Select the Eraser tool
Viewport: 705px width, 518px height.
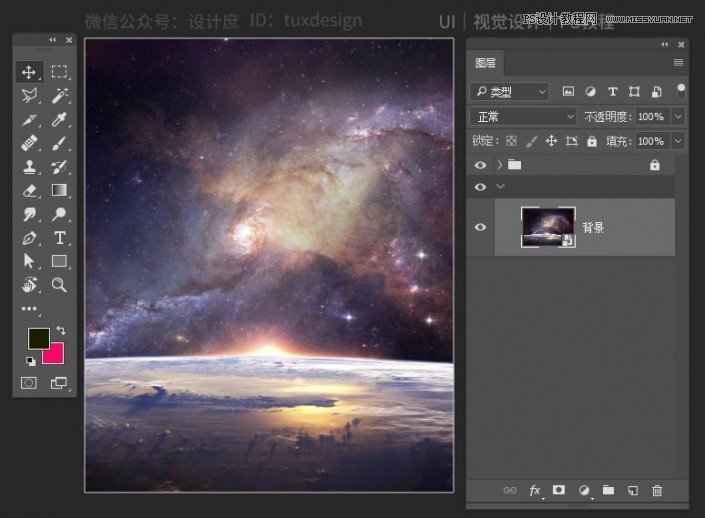[29, 190]
